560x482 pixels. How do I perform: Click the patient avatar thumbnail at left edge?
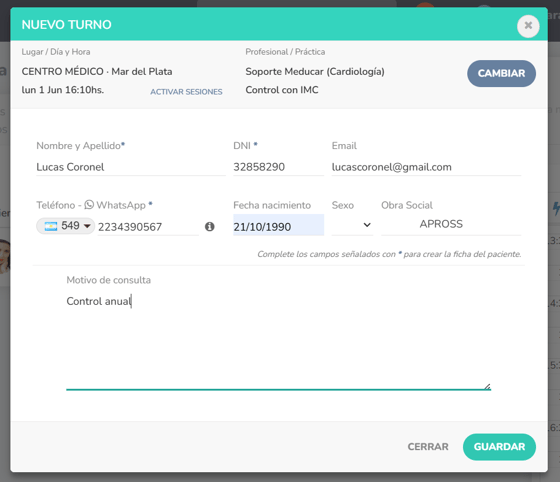coord(5,256)
